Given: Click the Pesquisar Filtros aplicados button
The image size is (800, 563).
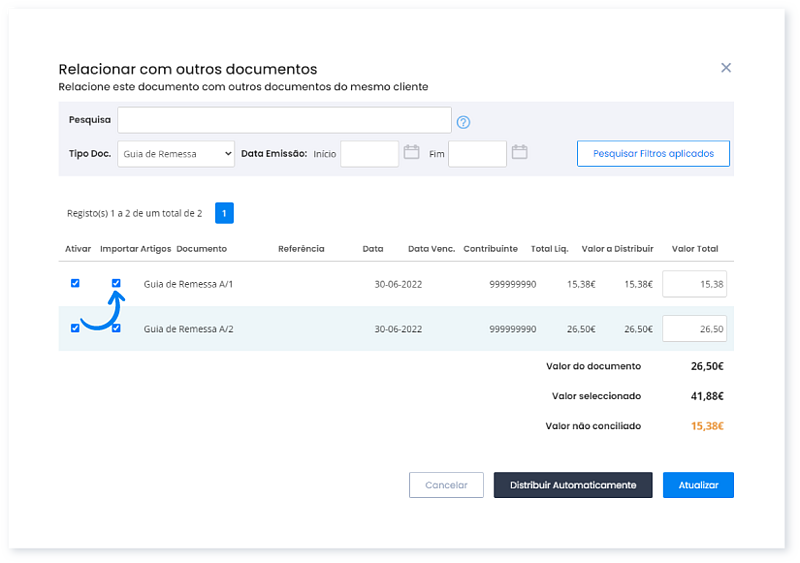Looking at the screenshot, I should coord(653,154).
